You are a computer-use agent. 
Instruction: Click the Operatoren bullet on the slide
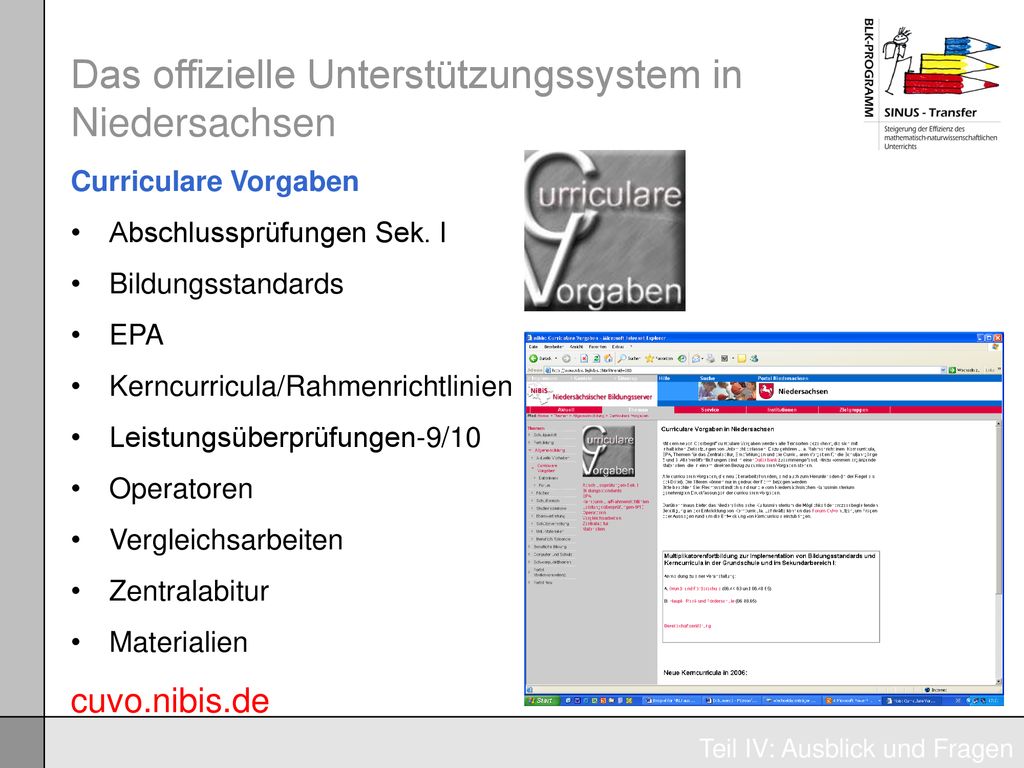[181, 489]
